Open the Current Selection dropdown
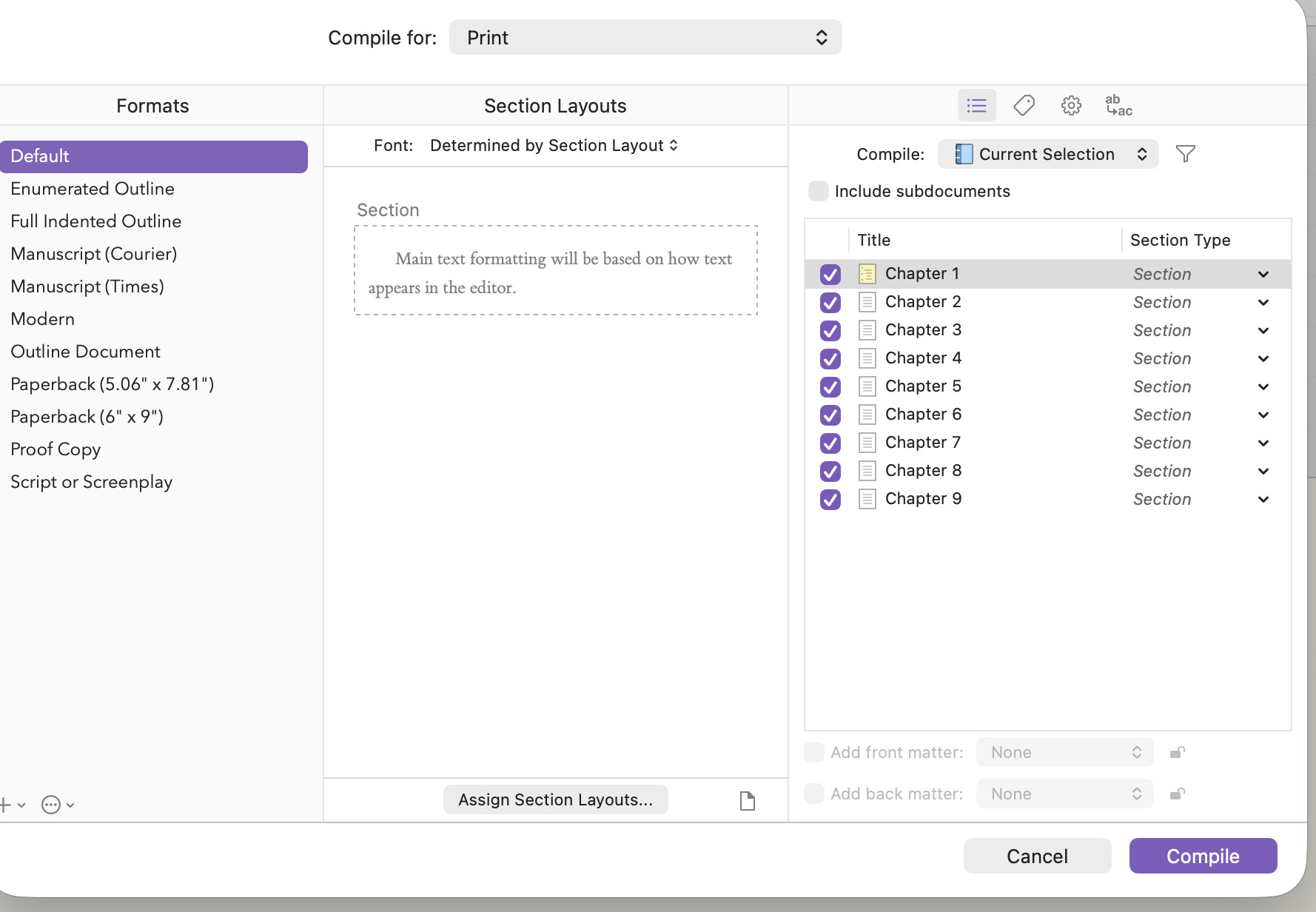The width and height of the screenshot is (1316, 912). pyautogui.click(x=1047, y=154)
